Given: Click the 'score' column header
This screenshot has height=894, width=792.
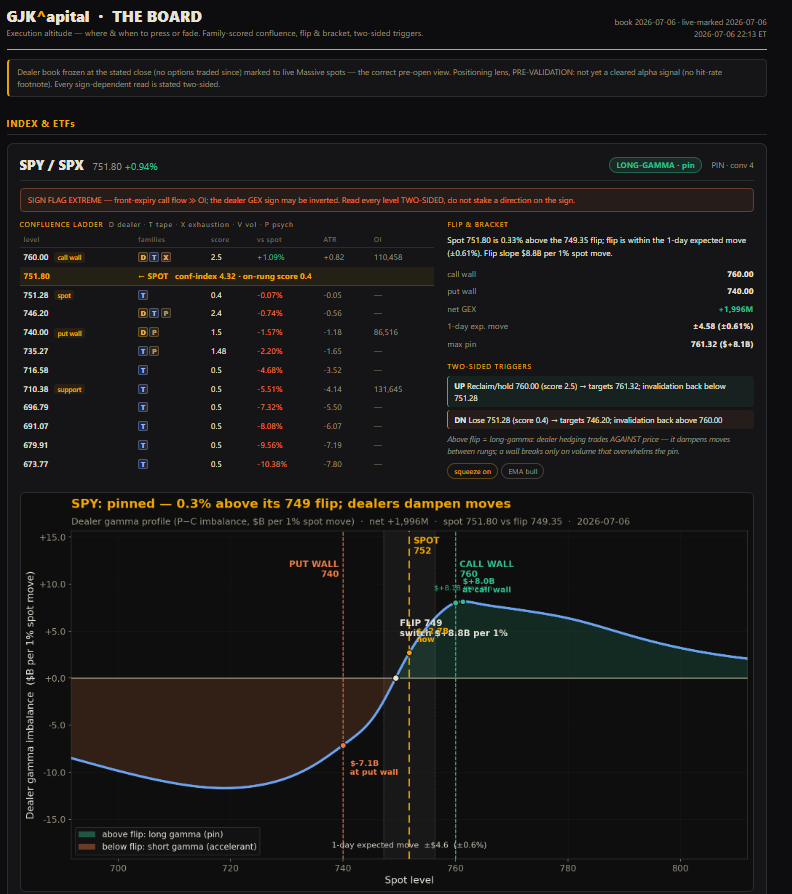Looking at the screenshot, I should pyautogui.click(x=220, y=240).
